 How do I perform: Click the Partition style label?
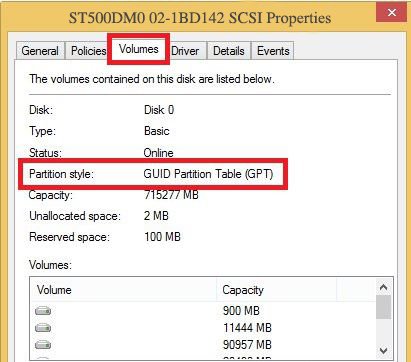point(61,174)
